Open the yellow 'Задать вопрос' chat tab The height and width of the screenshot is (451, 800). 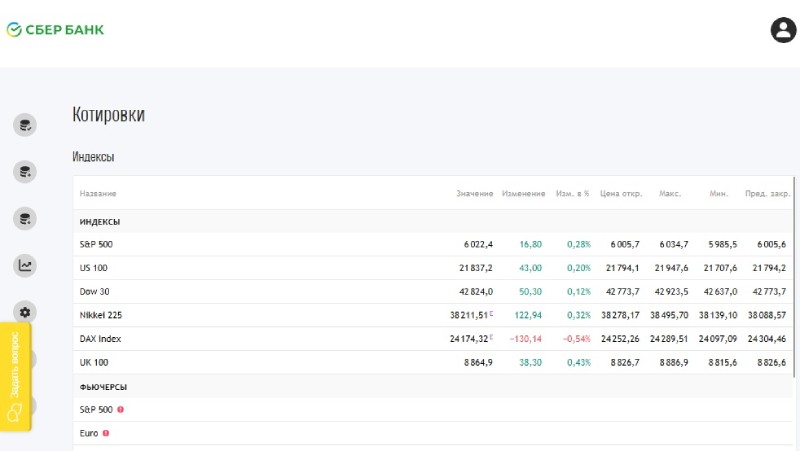tap(15, 377)
